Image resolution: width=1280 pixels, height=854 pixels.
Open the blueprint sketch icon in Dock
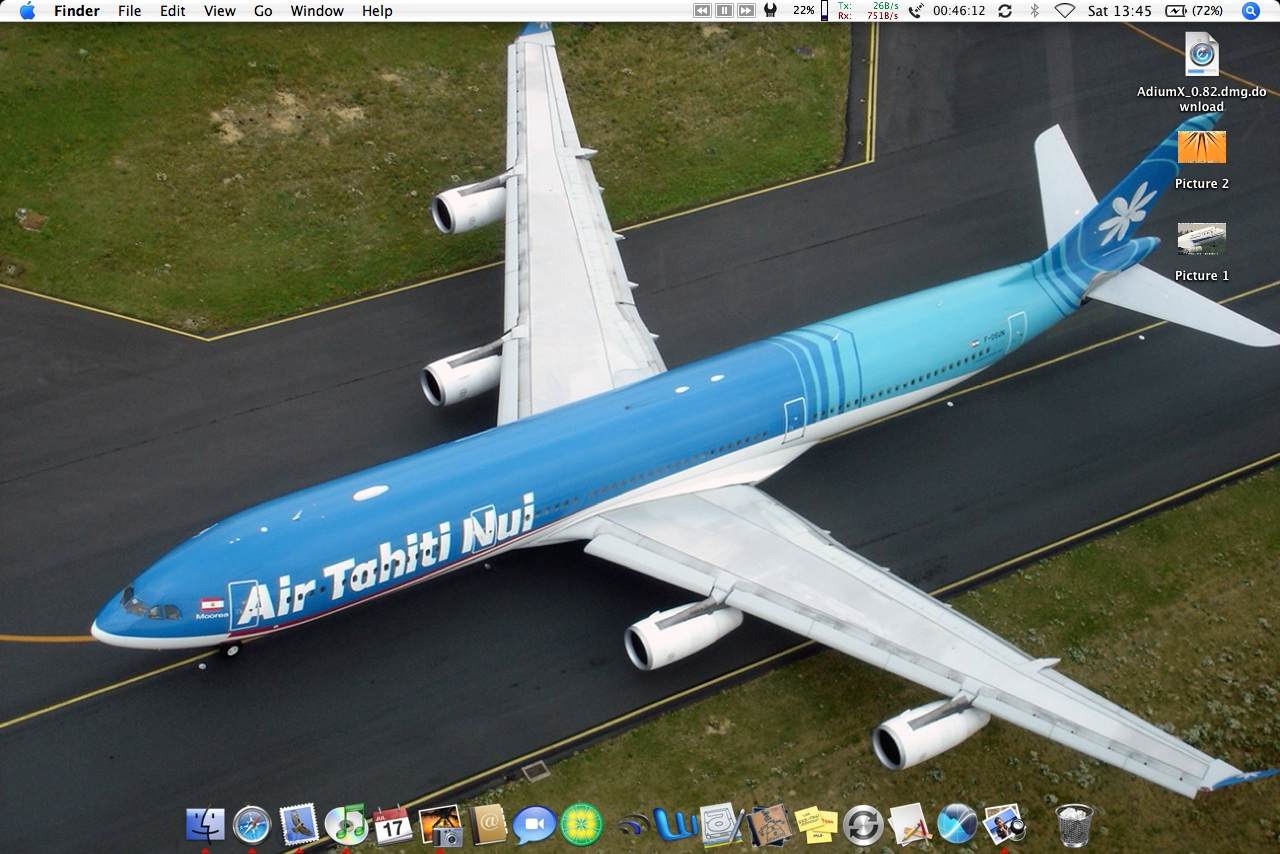click(x=721, y=825)
